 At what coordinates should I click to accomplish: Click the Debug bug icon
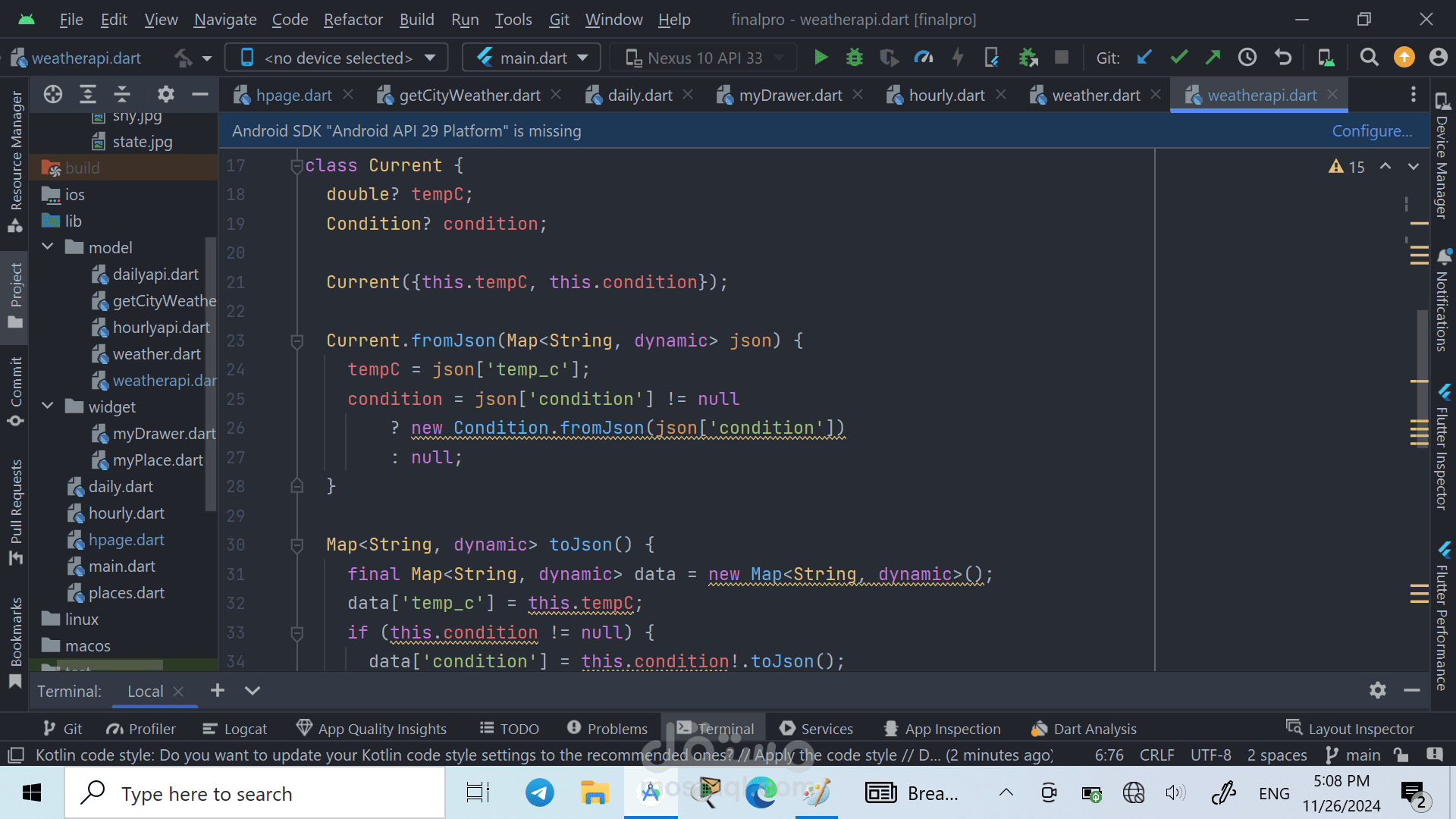pos(855,58)
